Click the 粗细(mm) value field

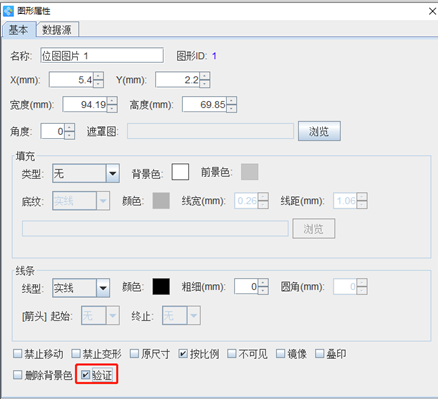(246, 287)
